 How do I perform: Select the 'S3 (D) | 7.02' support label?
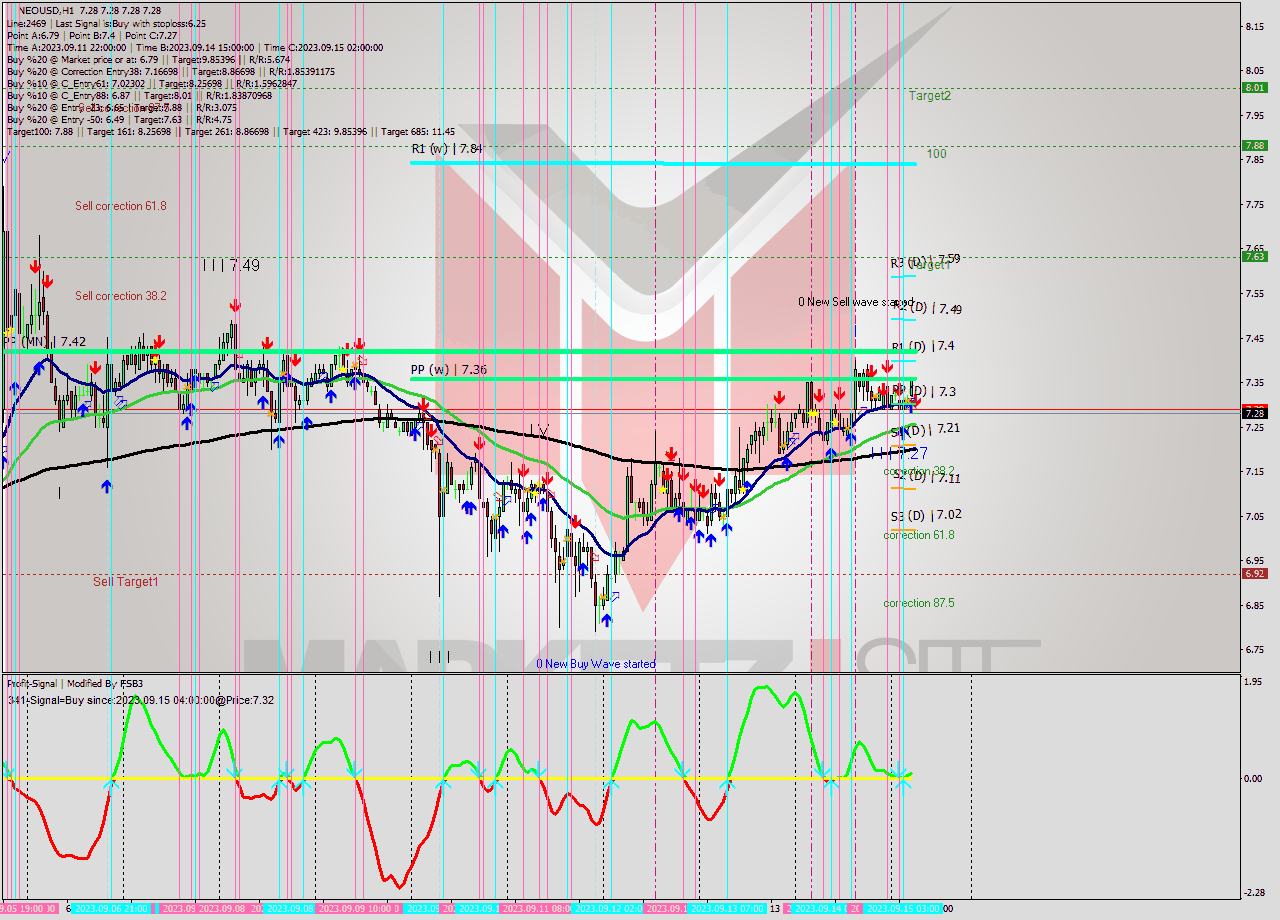tap(927, 515)
